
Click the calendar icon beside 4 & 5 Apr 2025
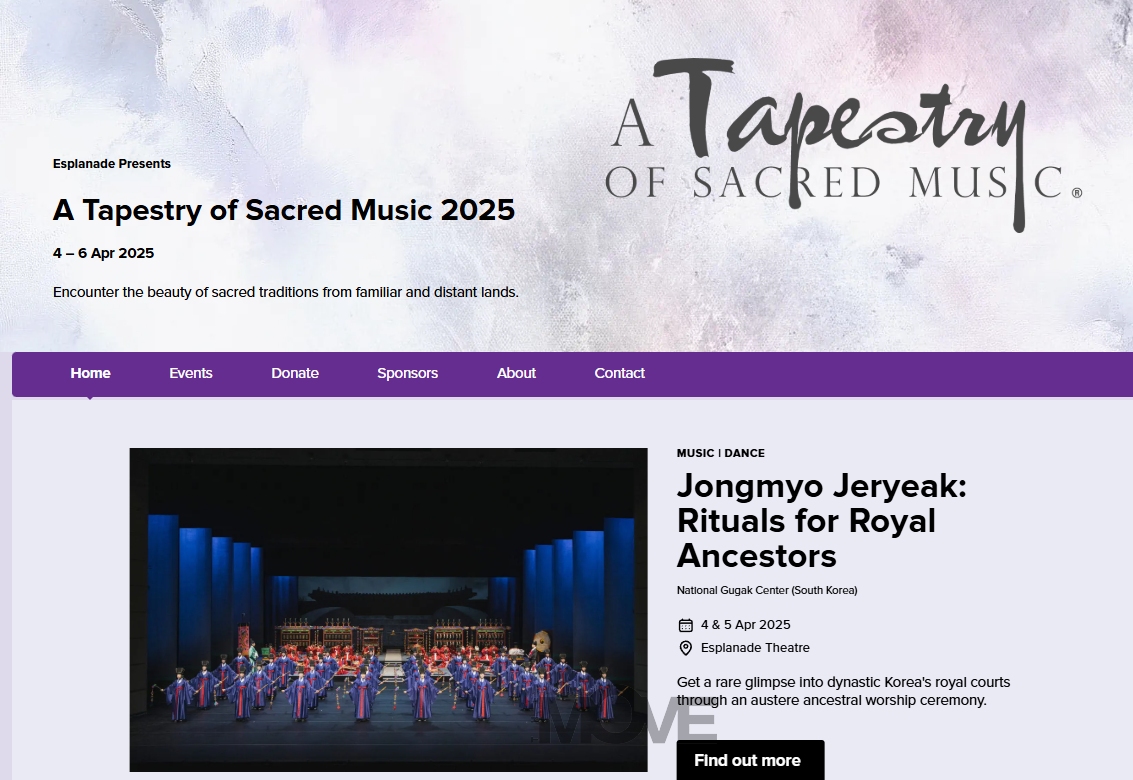coord(685,625)
